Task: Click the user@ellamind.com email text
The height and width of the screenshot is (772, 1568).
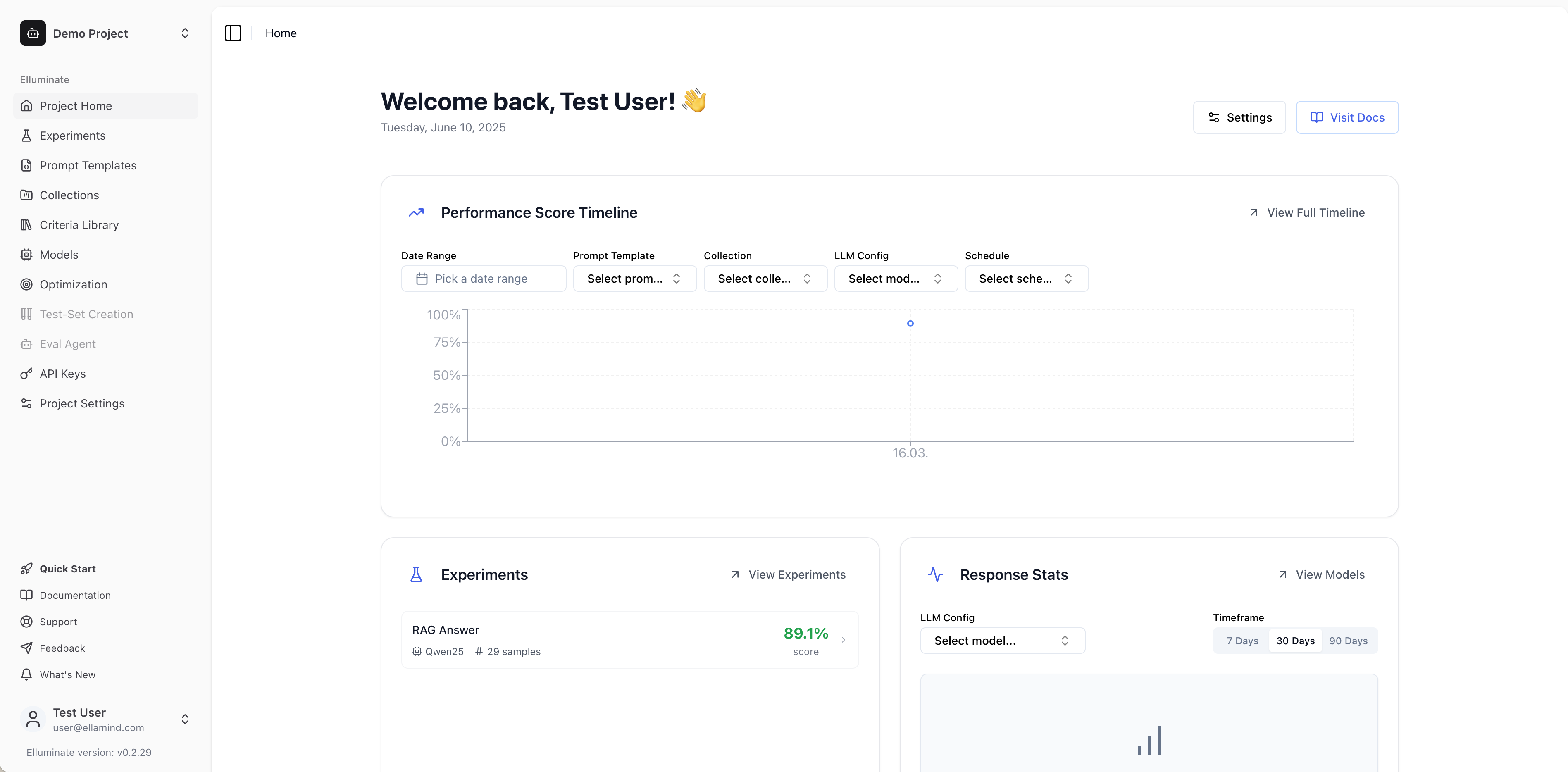Action: coord(98,727)
